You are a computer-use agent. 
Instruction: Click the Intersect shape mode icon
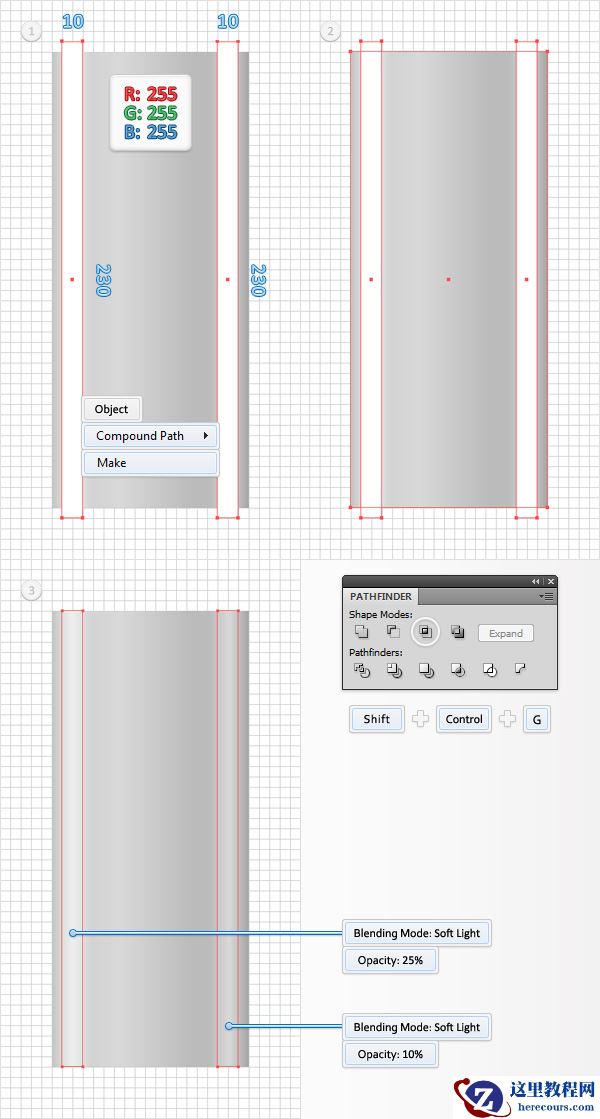[426, 632]
